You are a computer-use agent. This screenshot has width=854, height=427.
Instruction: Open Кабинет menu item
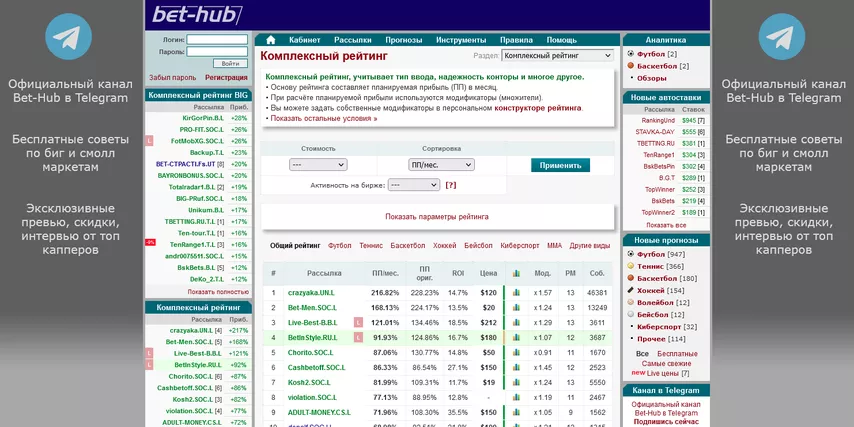click(x=304, y=40)
